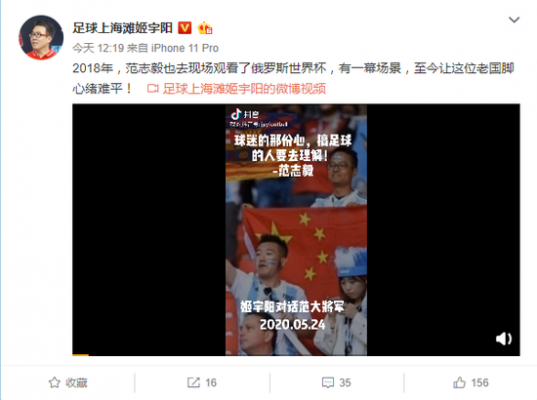Image resolution: width=537 pixels, height=400 pixels.
Task: Click the repost share icon
Action: pos(193,383)
